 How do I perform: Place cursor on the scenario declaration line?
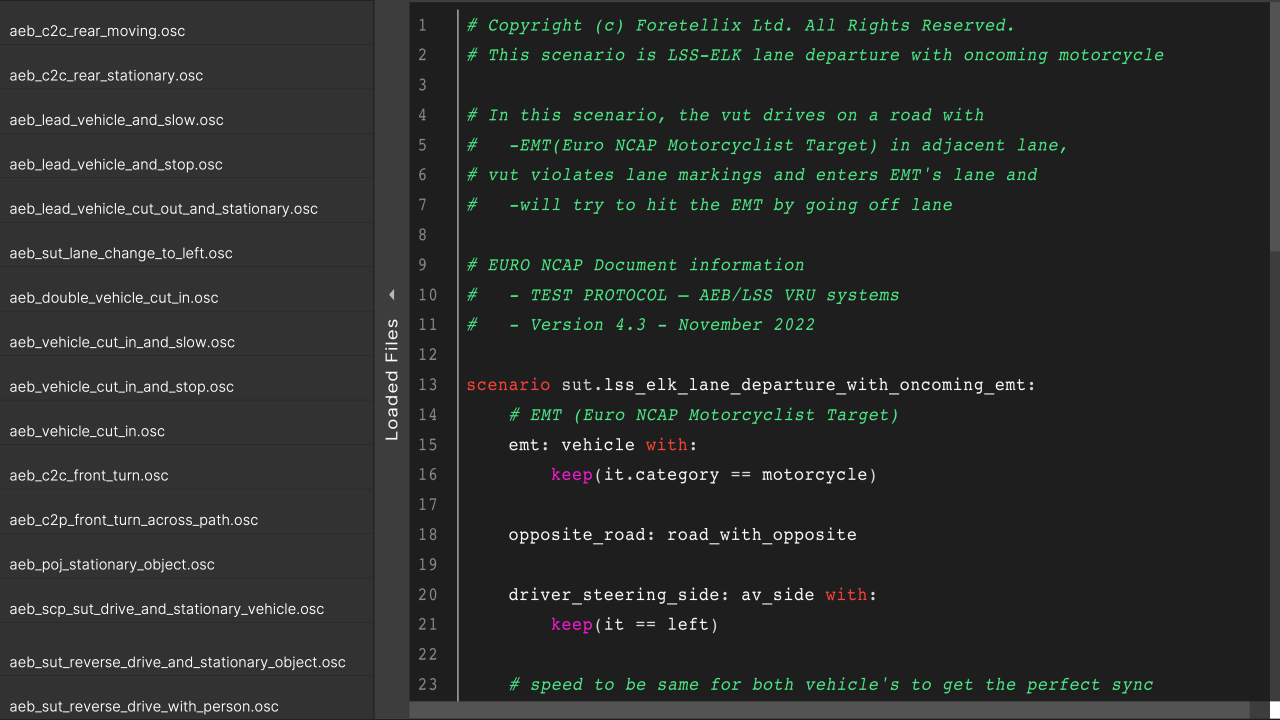coord(750,385)
